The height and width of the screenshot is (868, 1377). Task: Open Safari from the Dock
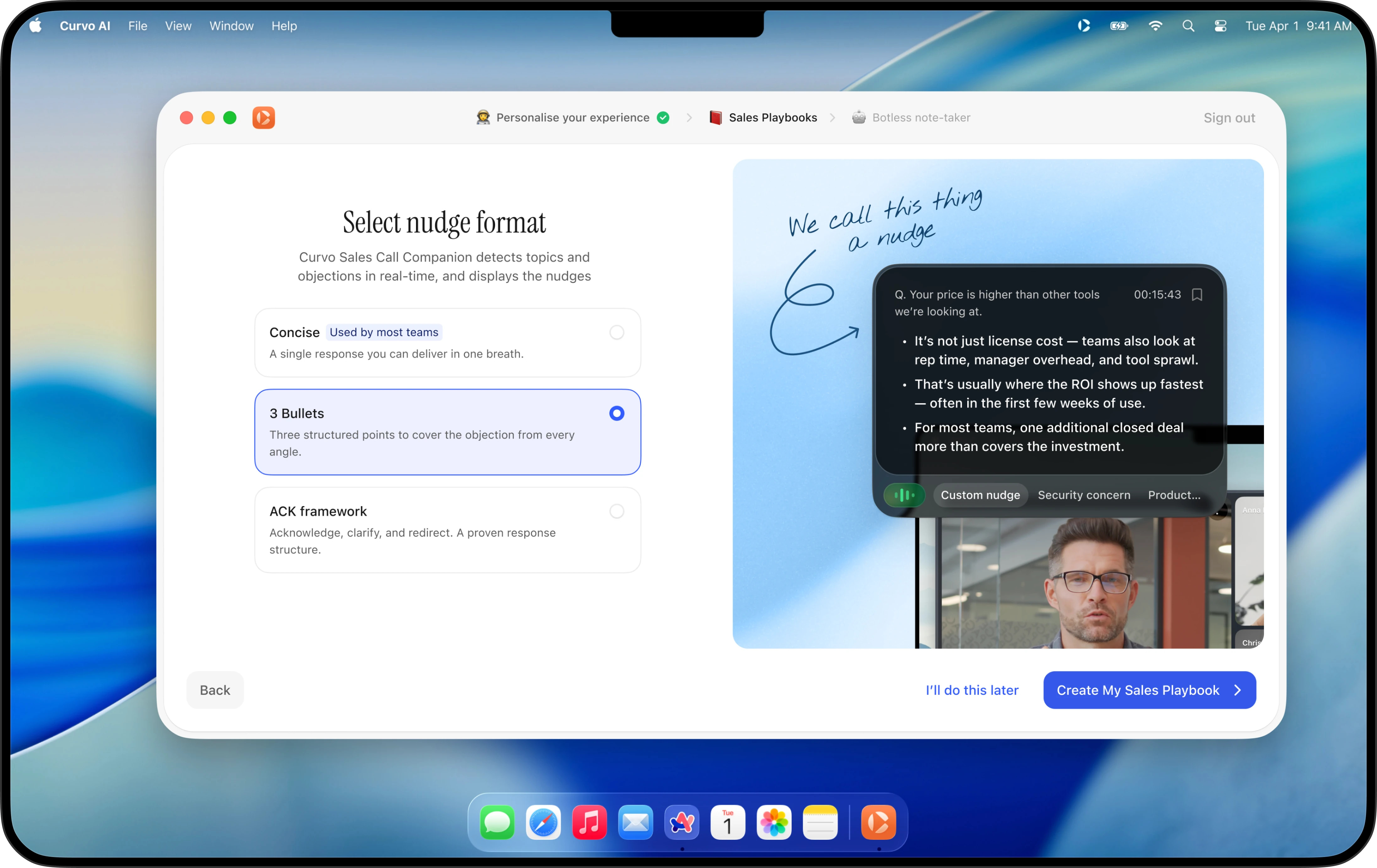543,823
